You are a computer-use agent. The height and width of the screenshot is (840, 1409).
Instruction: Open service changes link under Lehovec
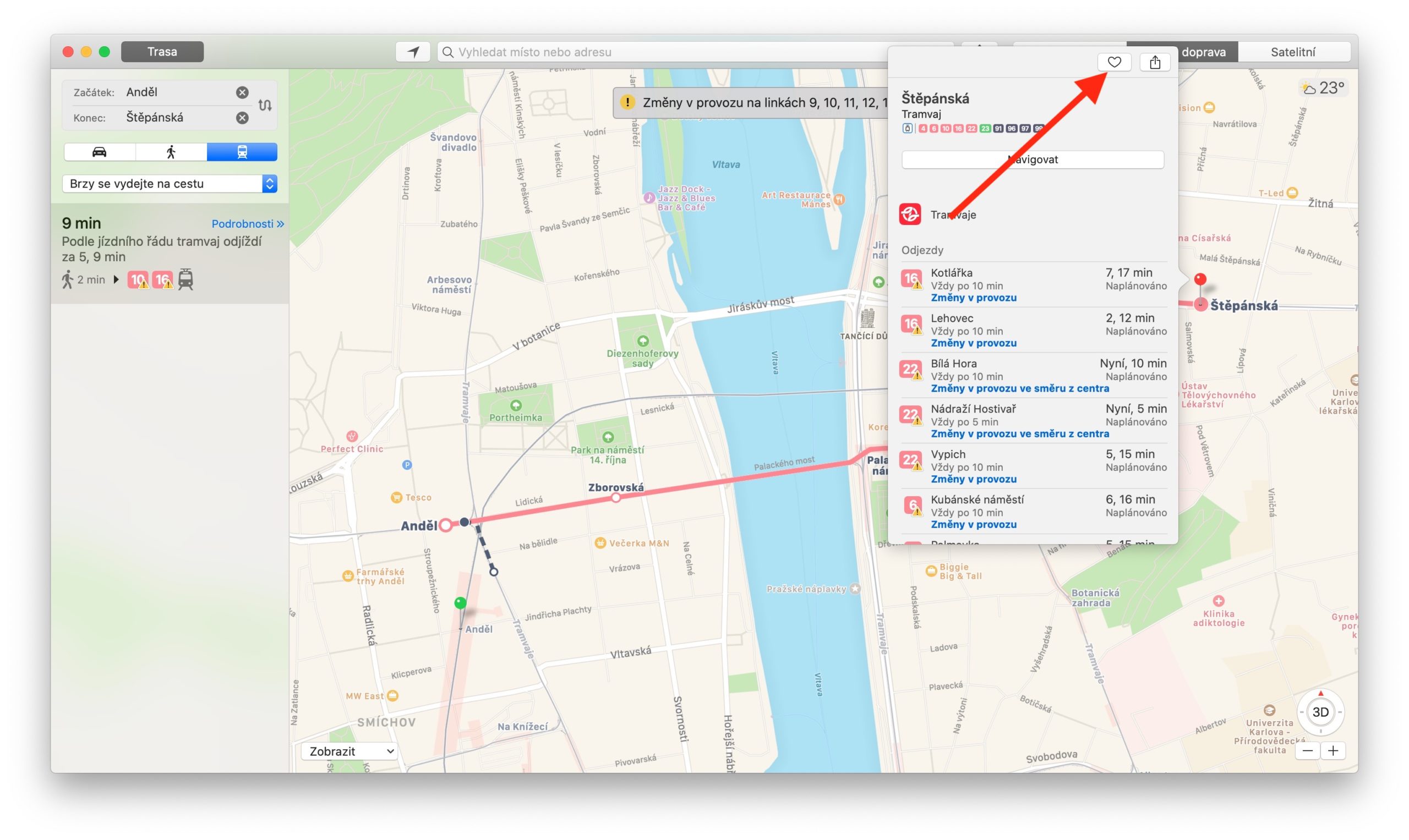pos(974,343)
